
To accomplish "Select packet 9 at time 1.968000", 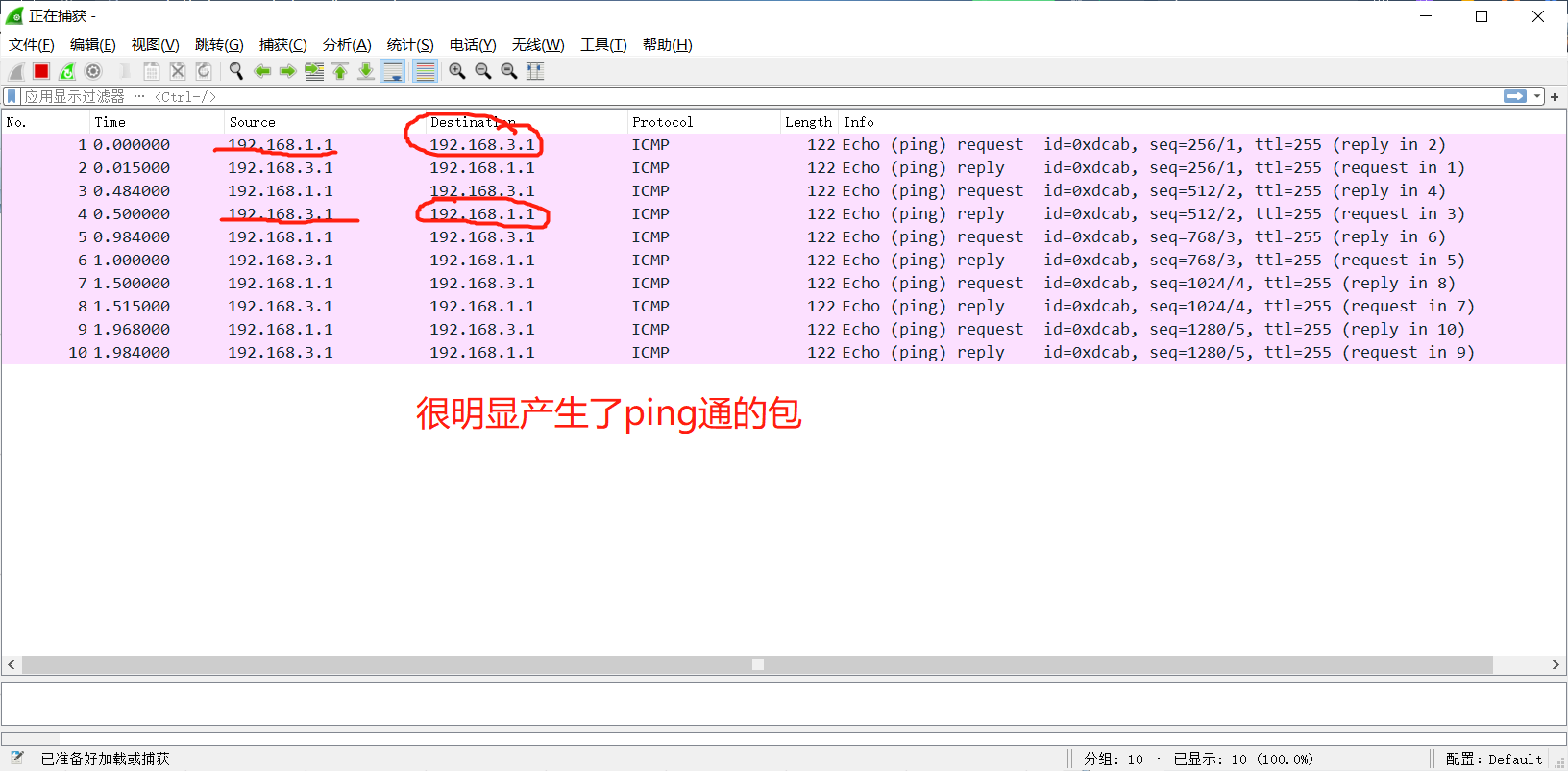I will click(x=783, y=329).
